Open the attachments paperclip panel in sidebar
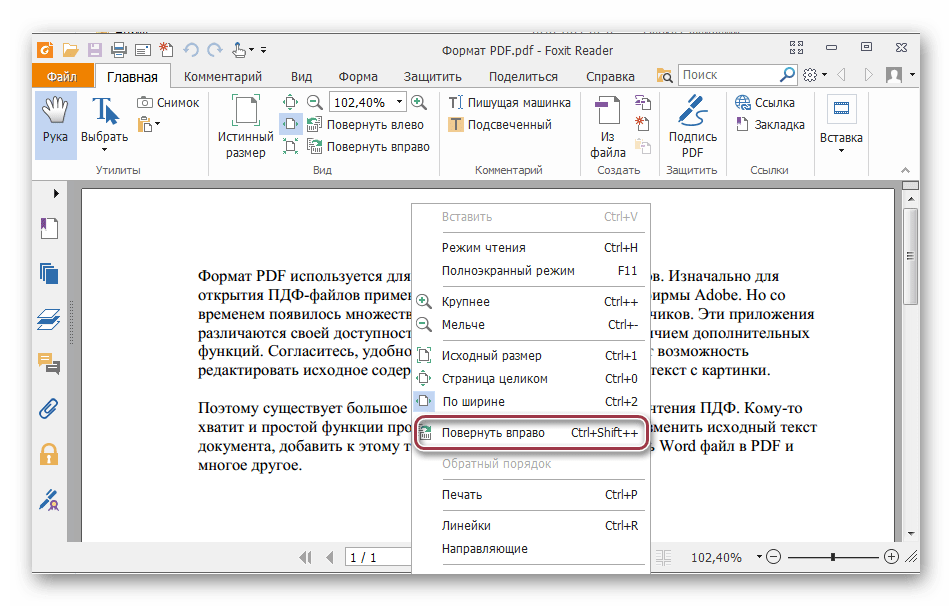The height and width of the screenshot is (606, 952). point(48,409)
